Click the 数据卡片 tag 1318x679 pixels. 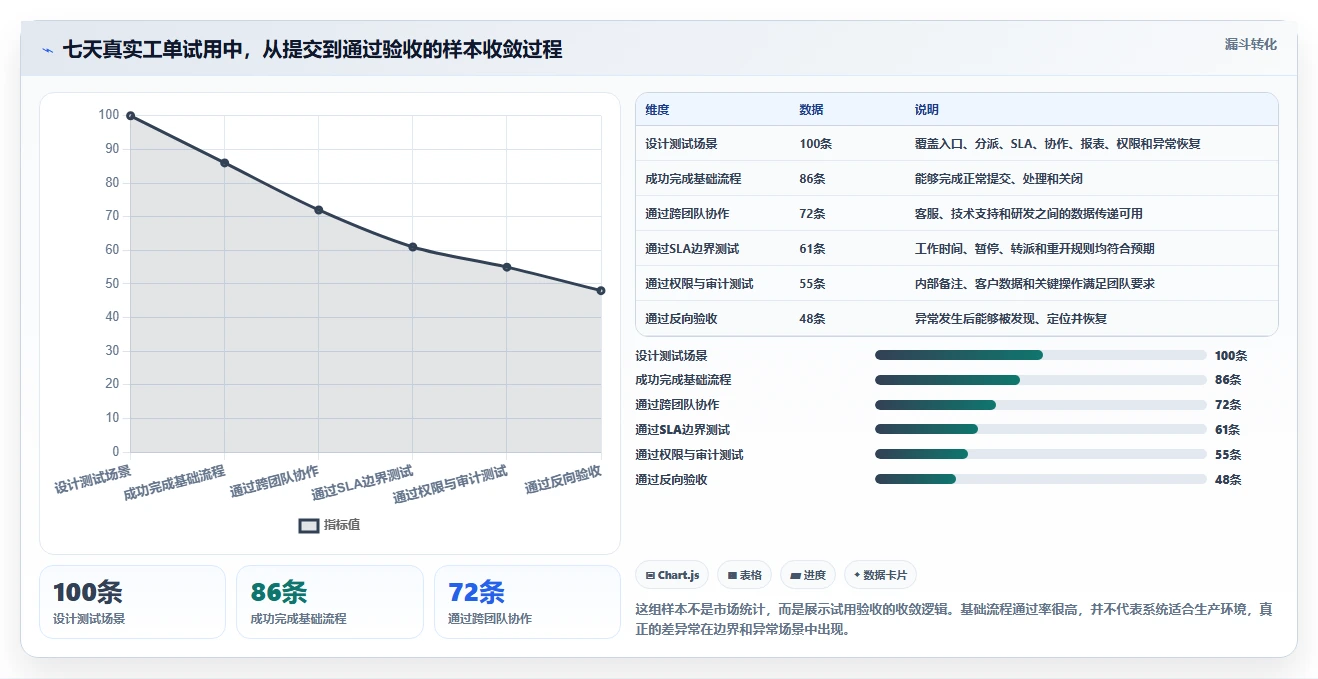880,575
